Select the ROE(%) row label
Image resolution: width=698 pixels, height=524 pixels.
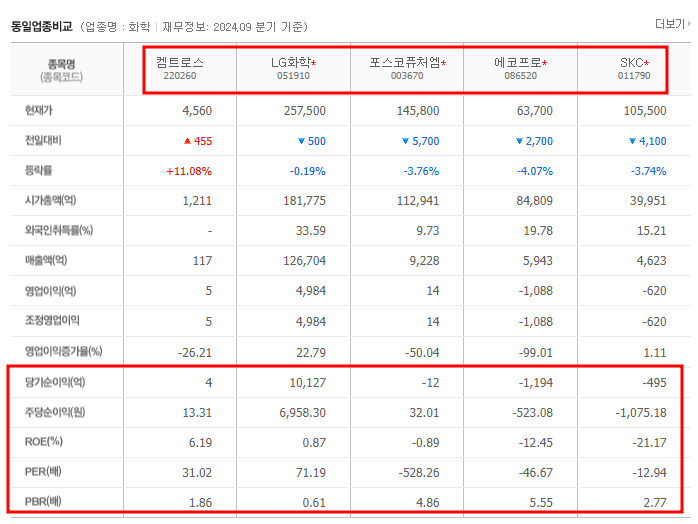tap(44, 442)
